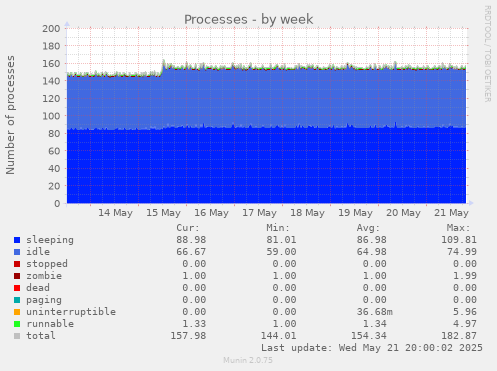Click the uninterruptible average 36.68m
This screenshot has height=371, width=497.
coord(375,312)
